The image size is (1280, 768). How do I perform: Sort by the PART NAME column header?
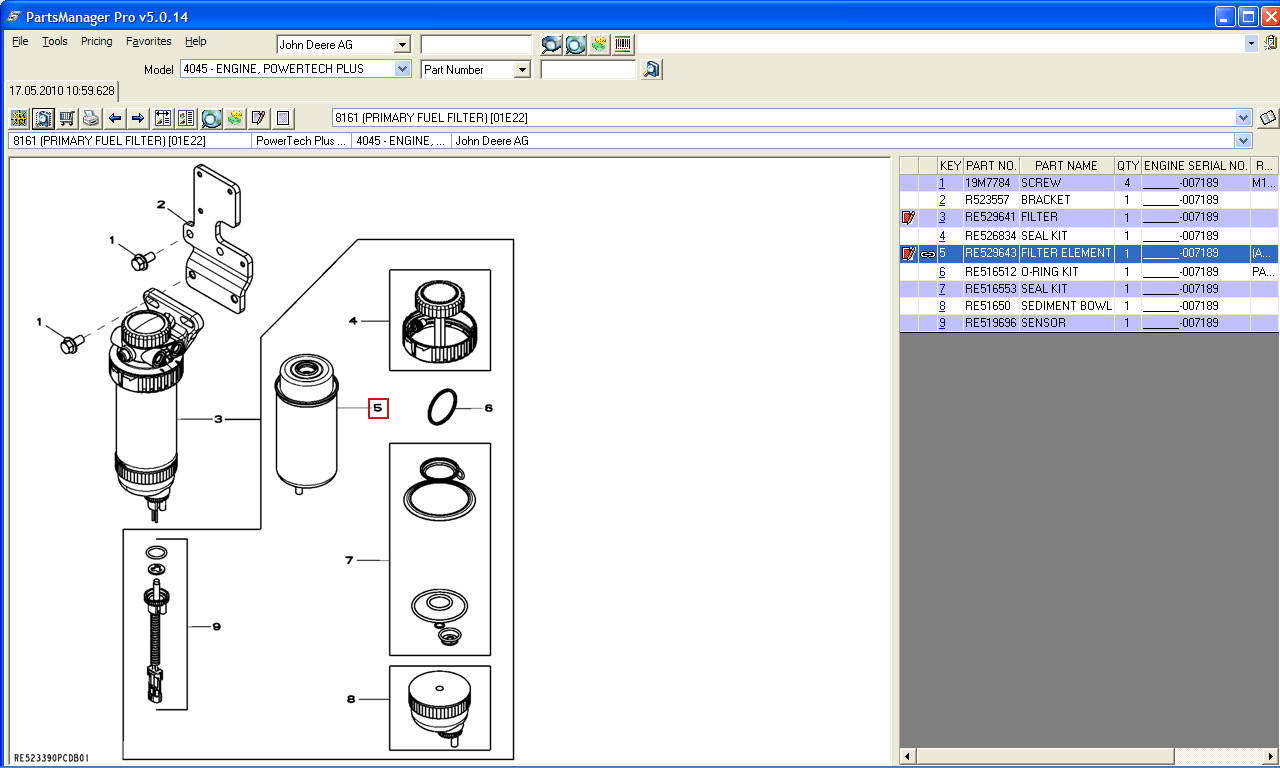tap(1067, 166)
